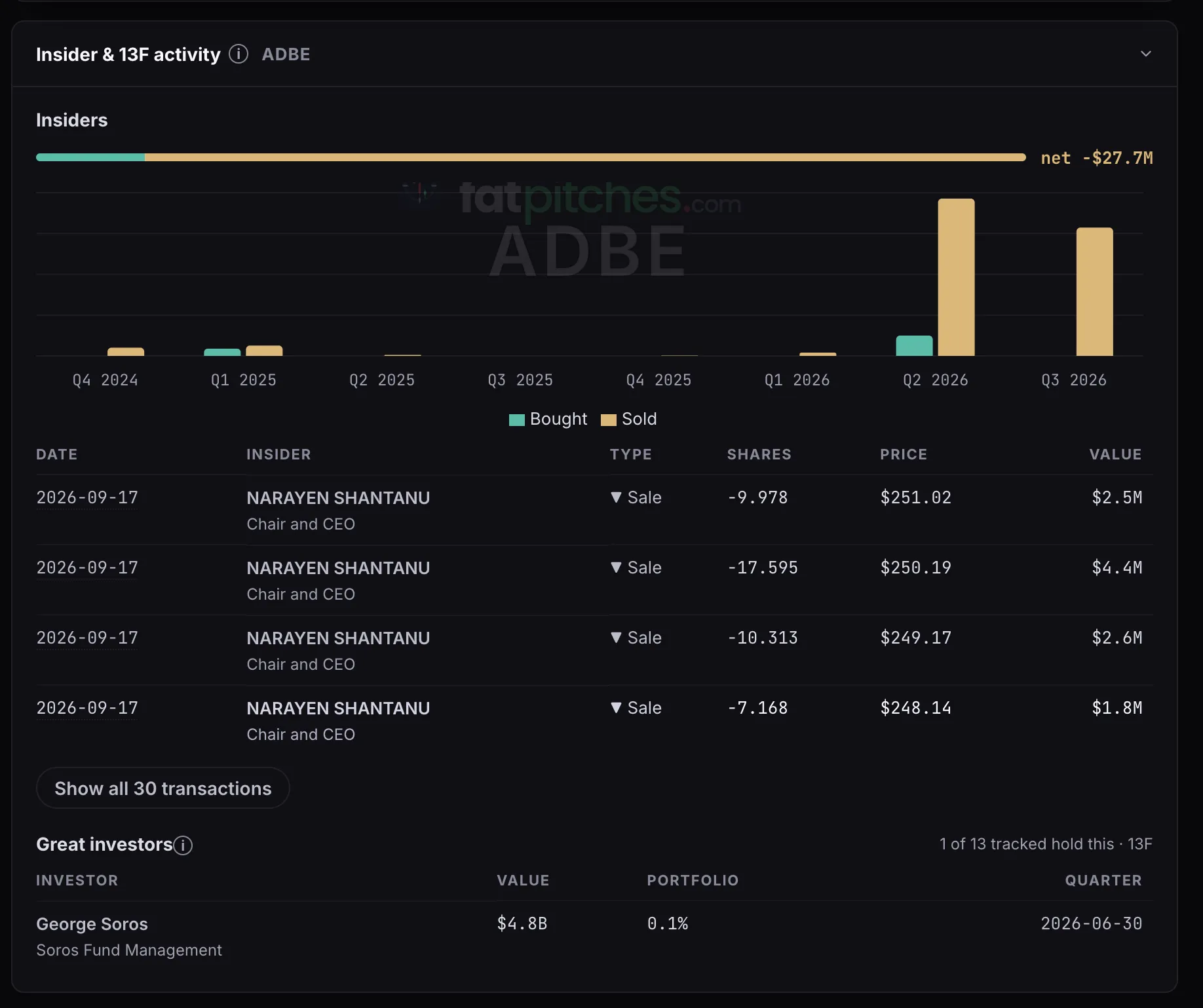Click the 0.1% portfolio value
Screen dimensions: 1203x1008
(668, 923)
